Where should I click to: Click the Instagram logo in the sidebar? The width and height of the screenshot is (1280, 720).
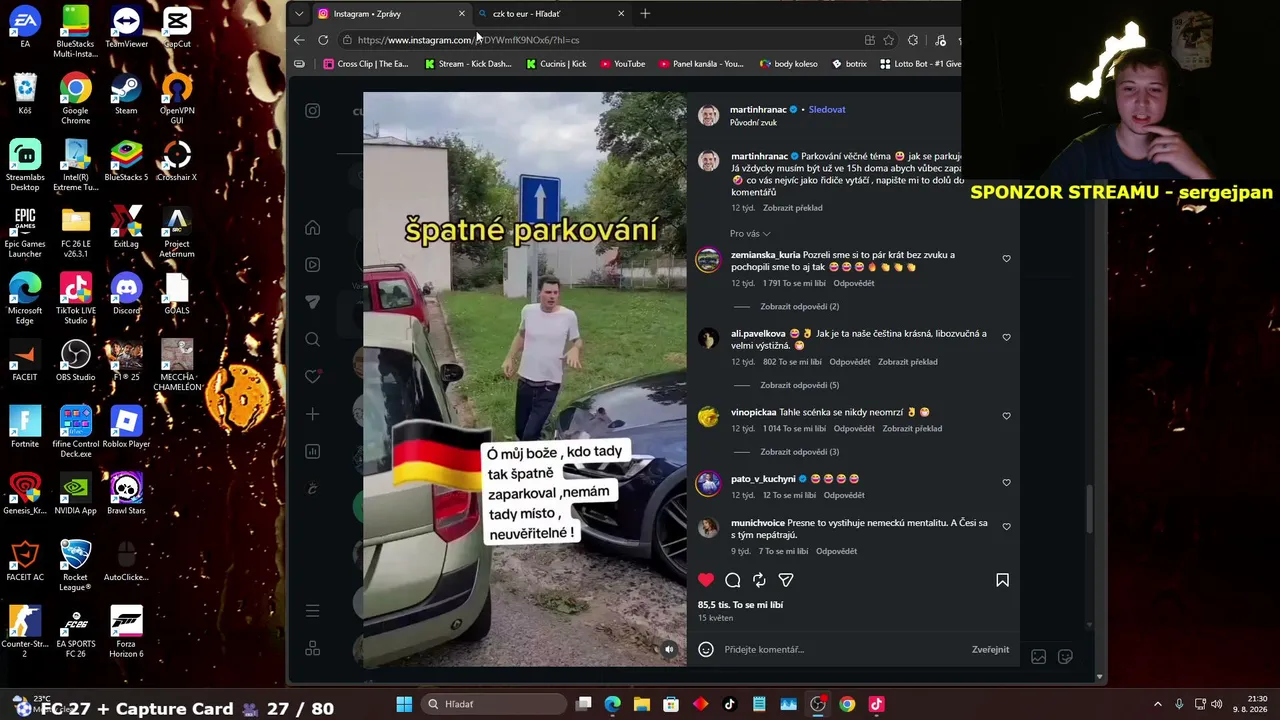tap(313, 111)
